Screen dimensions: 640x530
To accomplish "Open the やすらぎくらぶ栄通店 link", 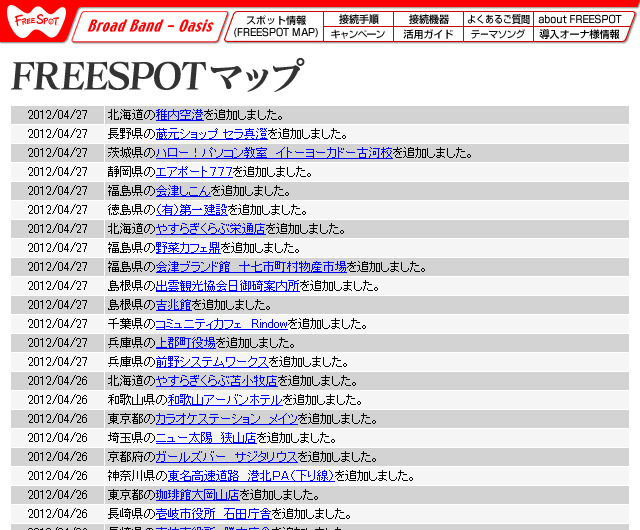I will pyautogui.click(x=211, y=229).
